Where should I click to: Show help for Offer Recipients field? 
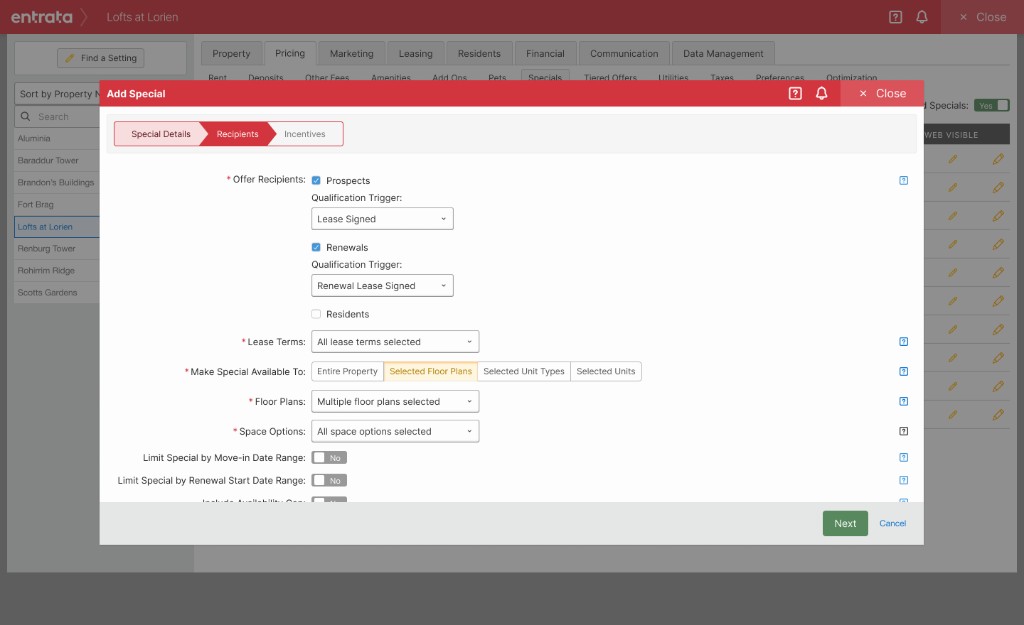point(903,180)
